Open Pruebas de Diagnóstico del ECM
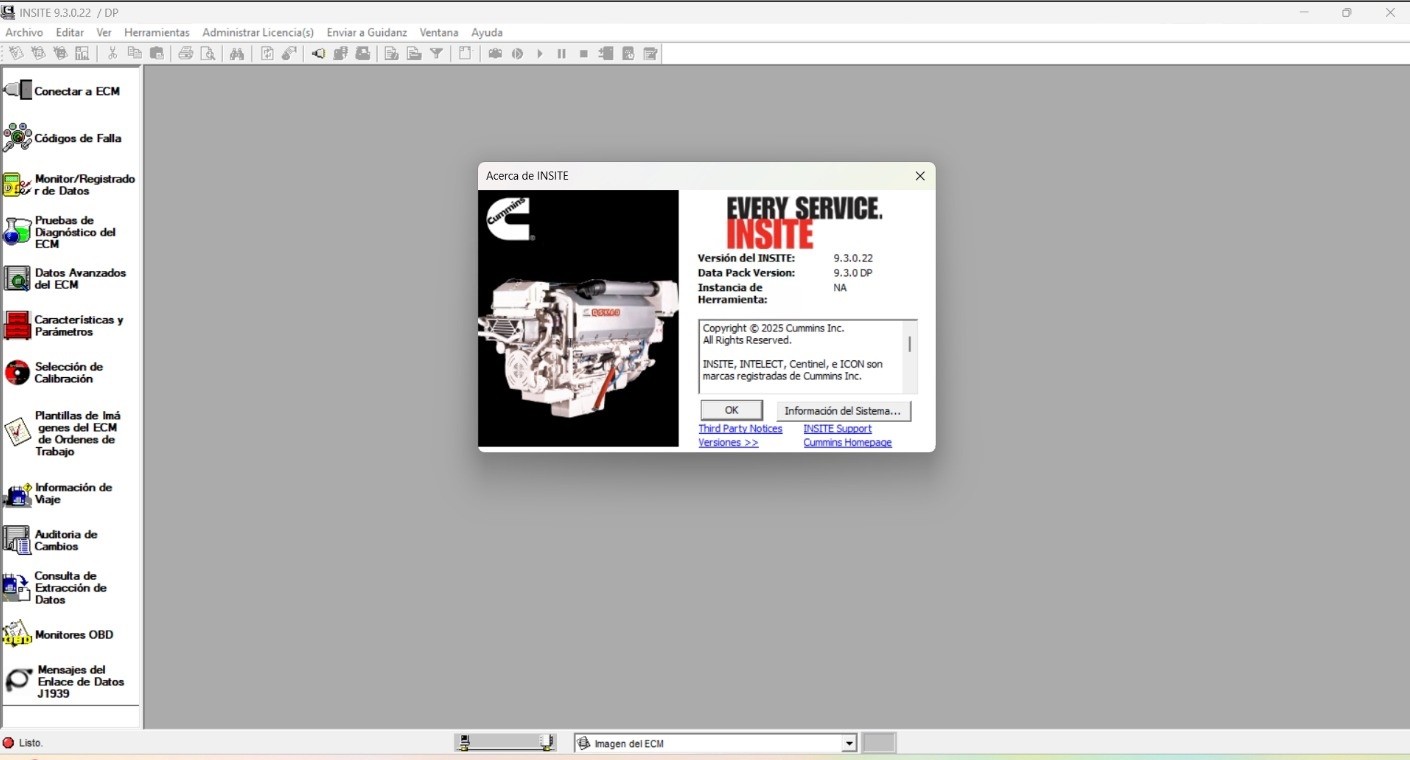The image size is (1410, 760). pos(60,232)
